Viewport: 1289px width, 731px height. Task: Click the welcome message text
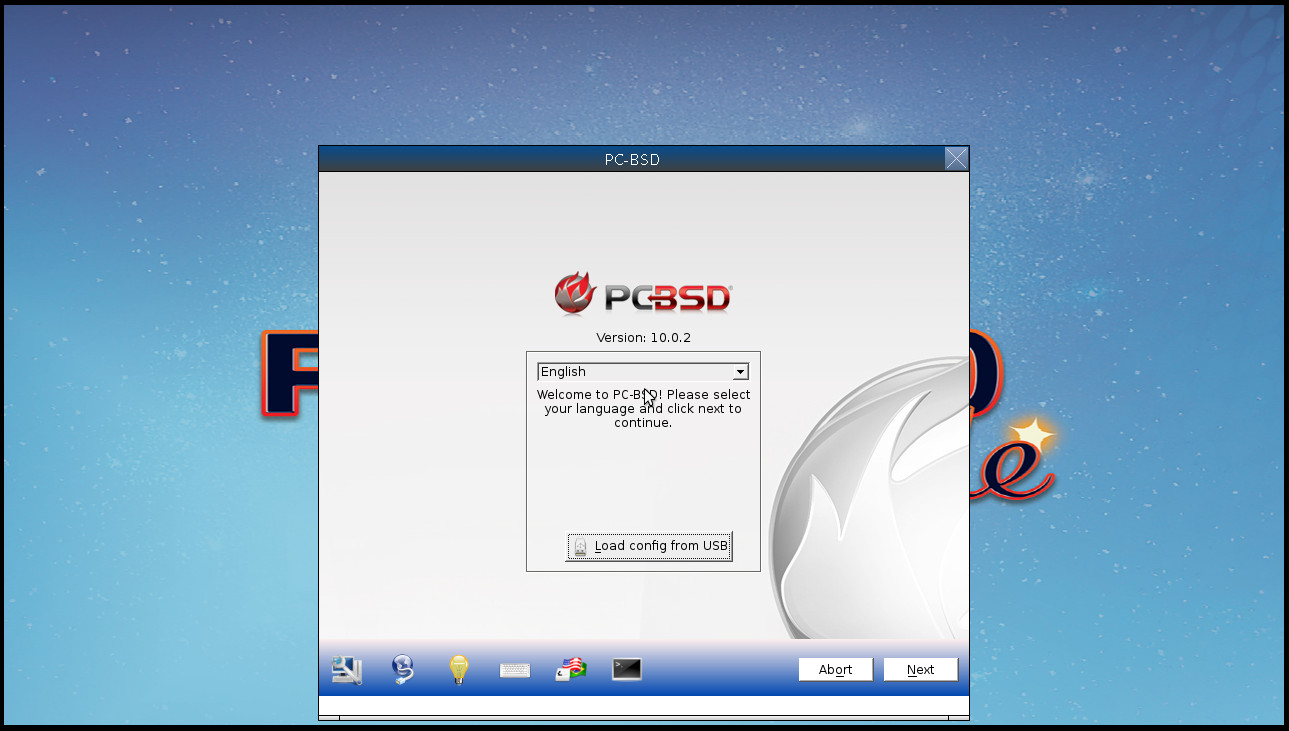point(643,408)
